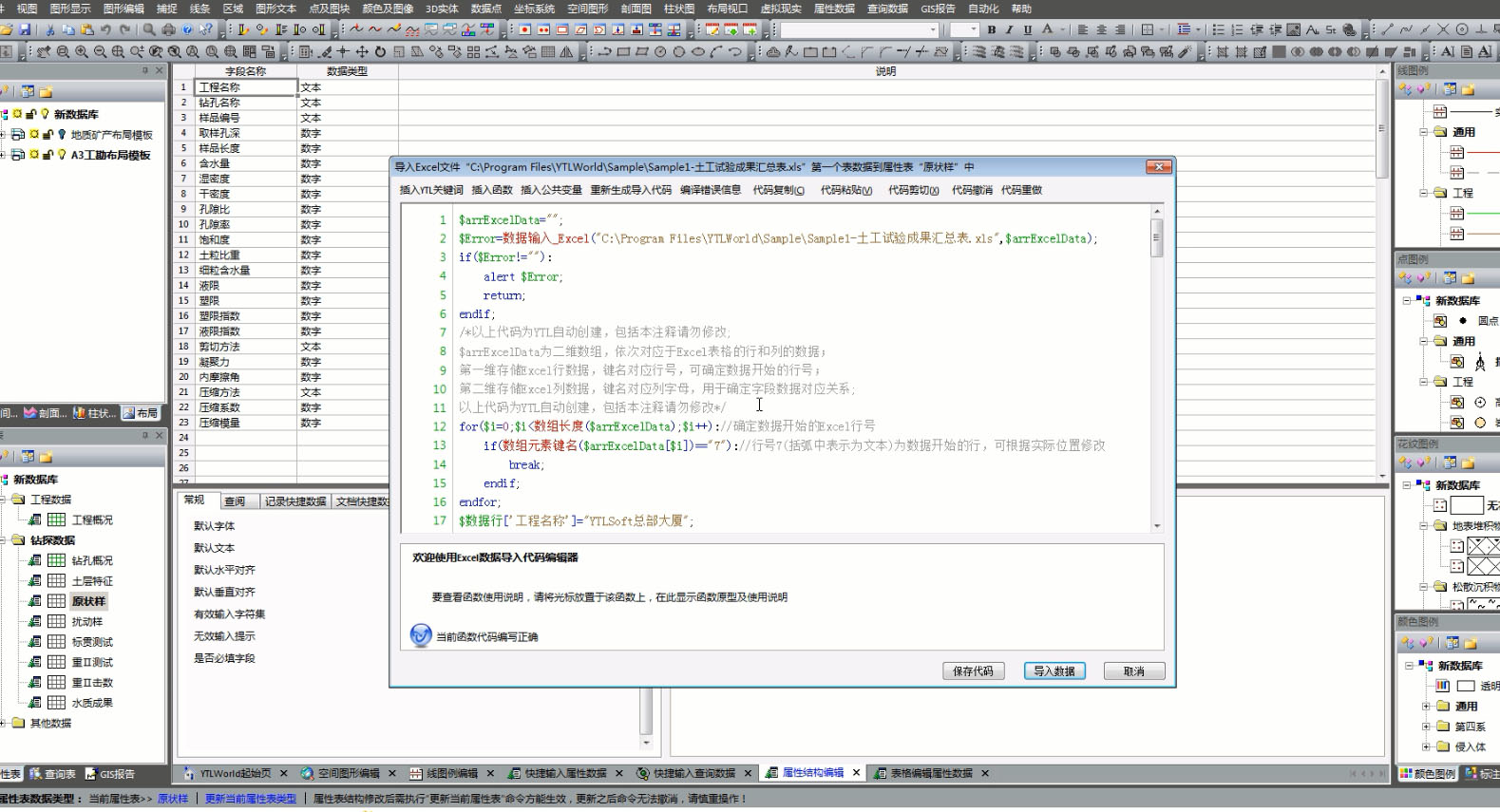Collapse 地表堆积物 node in pattern legend
1500x812 pixels.
(x=1424, y=525)
